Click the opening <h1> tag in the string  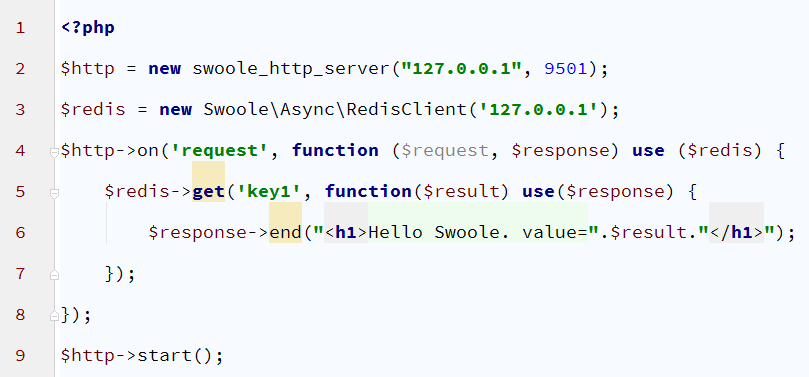tap(346, 233)
